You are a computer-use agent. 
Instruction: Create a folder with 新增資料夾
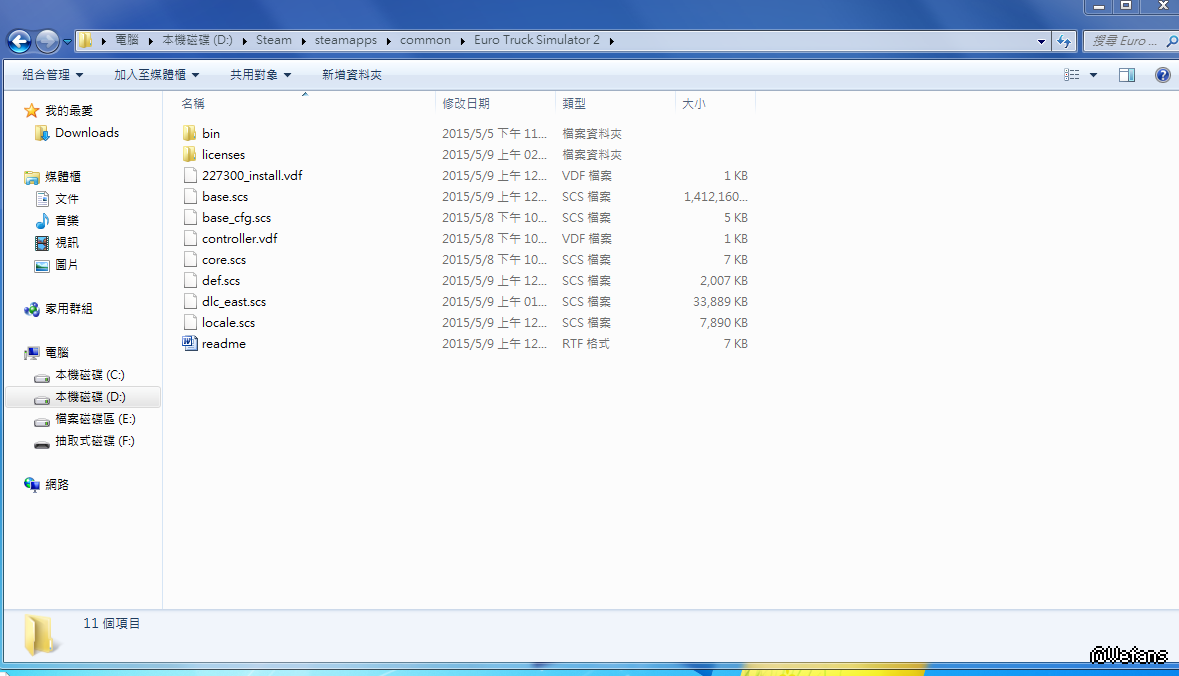point(352,74)
